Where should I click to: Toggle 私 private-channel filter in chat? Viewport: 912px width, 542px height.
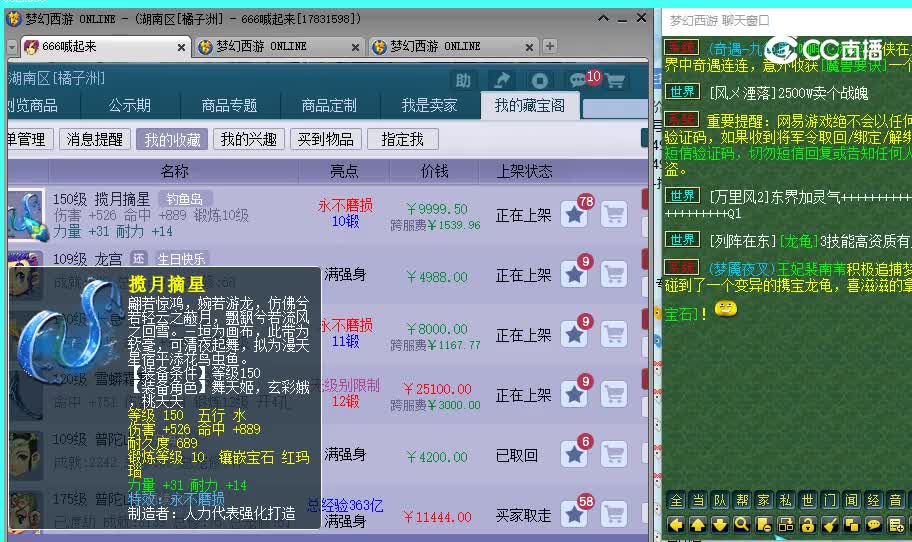(x=786, y=500)
